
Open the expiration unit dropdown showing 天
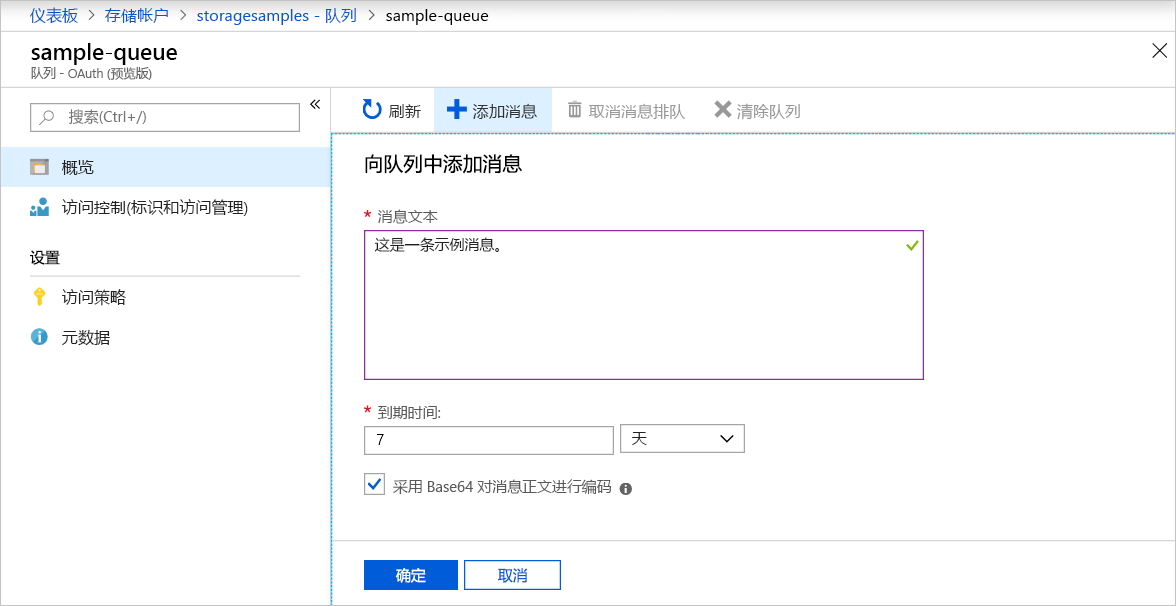click(682, 438)
